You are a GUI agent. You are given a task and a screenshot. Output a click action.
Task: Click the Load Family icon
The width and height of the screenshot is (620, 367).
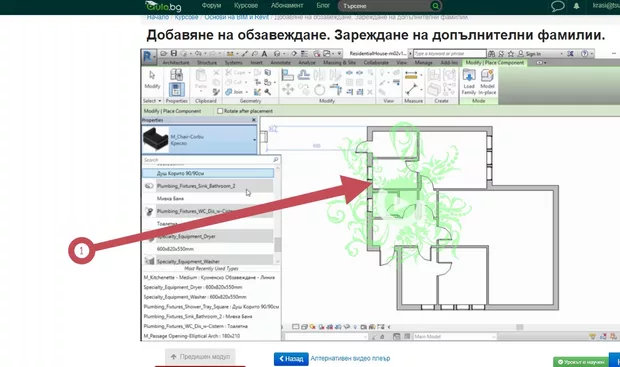[x=469, y=82]
